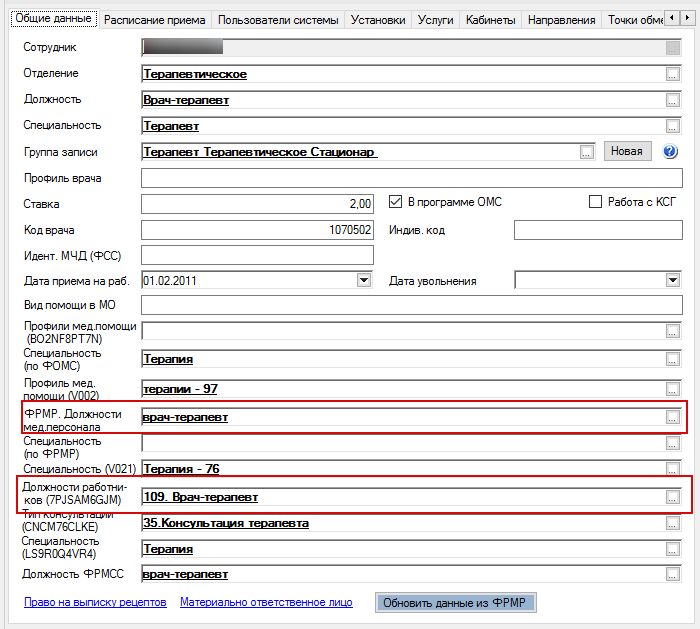Open the browse button for Отделение field
The width and height of the screenshot is (700, 629).
(672, 74)
